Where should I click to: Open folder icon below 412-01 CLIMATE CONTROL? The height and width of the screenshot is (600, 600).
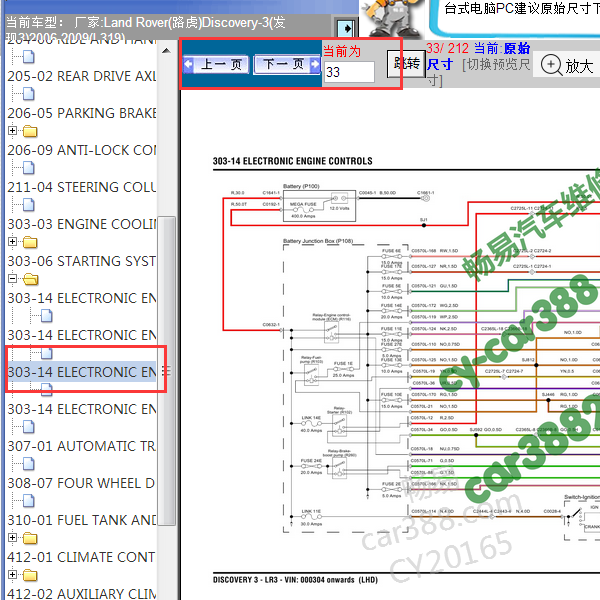(30, 575)
